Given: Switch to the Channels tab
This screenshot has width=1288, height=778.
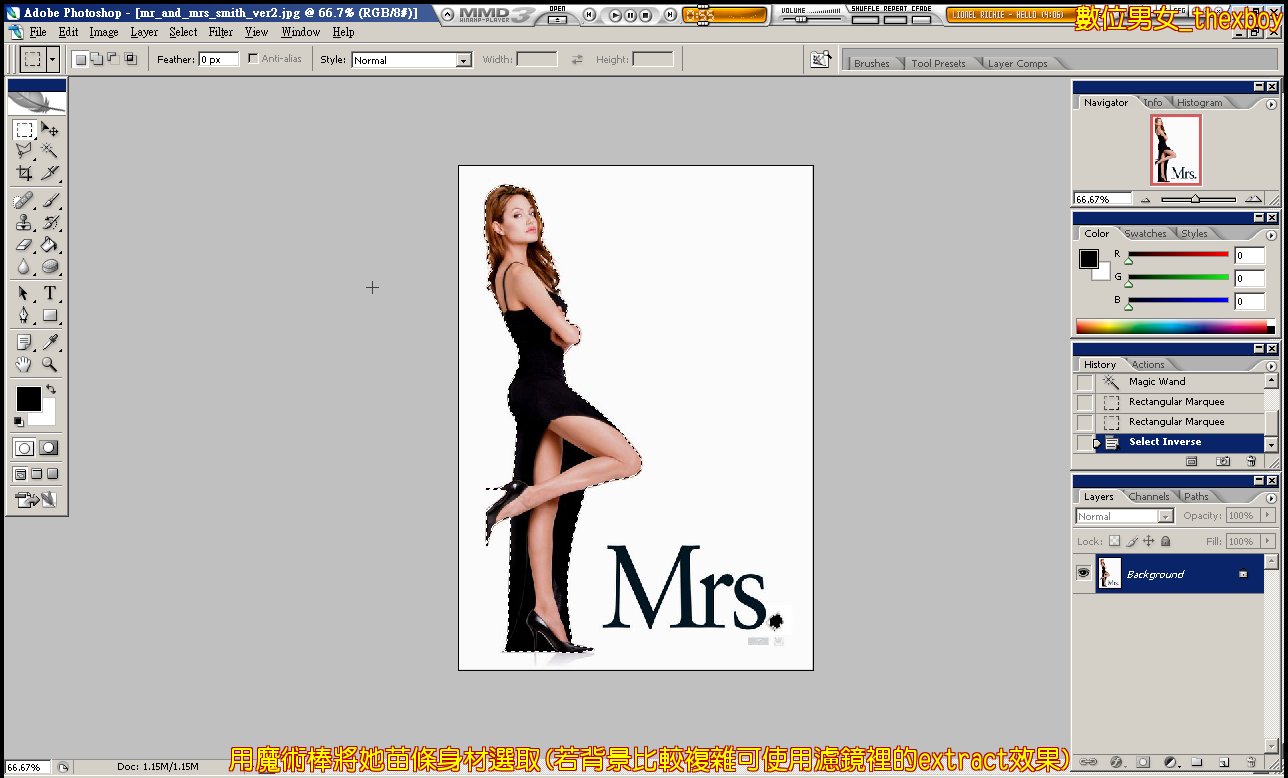Looking at the screenshot, I should point(1148,496).
